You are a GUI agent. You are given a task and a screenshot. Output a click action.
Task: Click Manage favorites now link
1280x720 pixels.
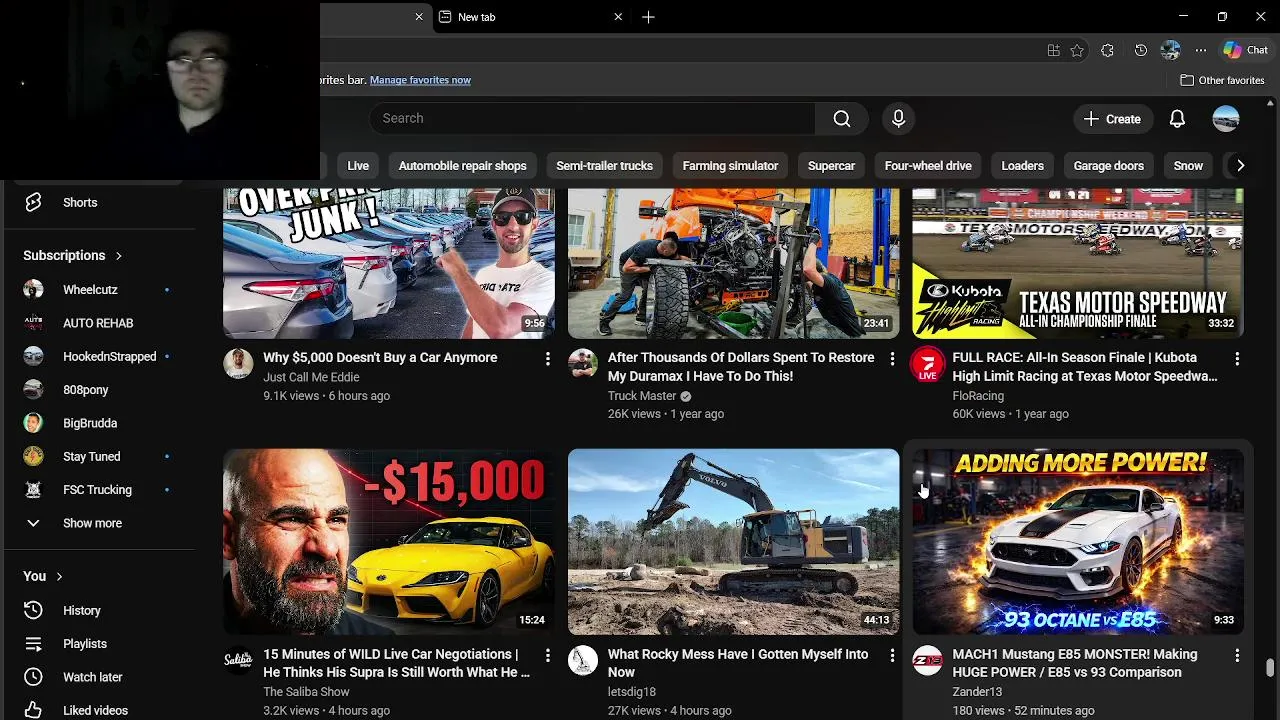(x=420, y=80)
